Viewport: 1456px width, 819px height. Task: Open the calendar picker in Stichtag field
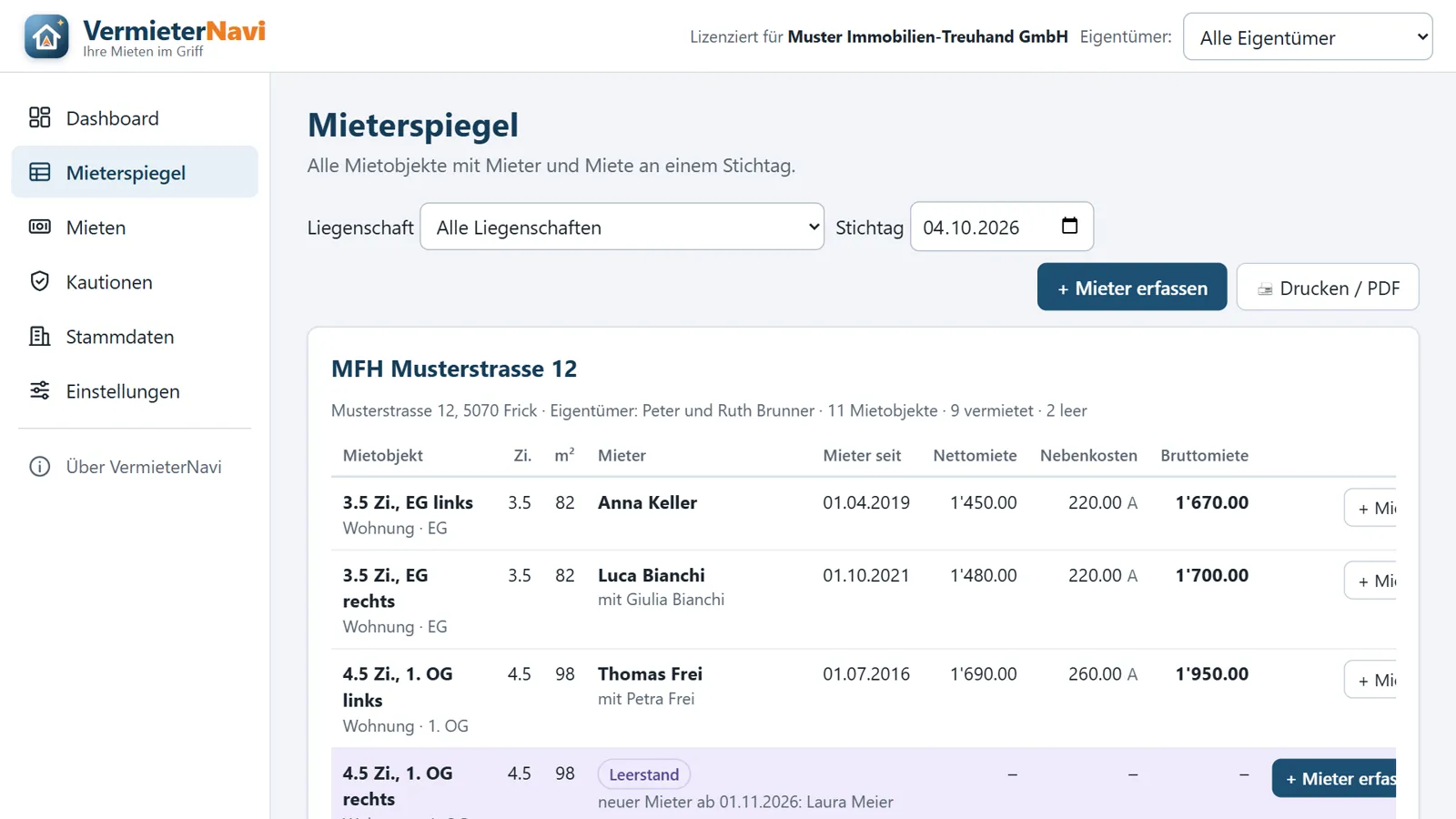click(1069, 226)
